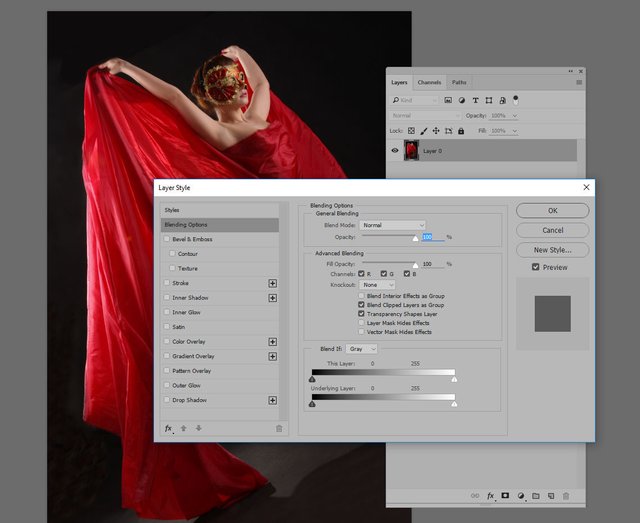Screen dimensions: 640x523
Task: Switch to the Channels tab
Action: (x=429, y=82)
